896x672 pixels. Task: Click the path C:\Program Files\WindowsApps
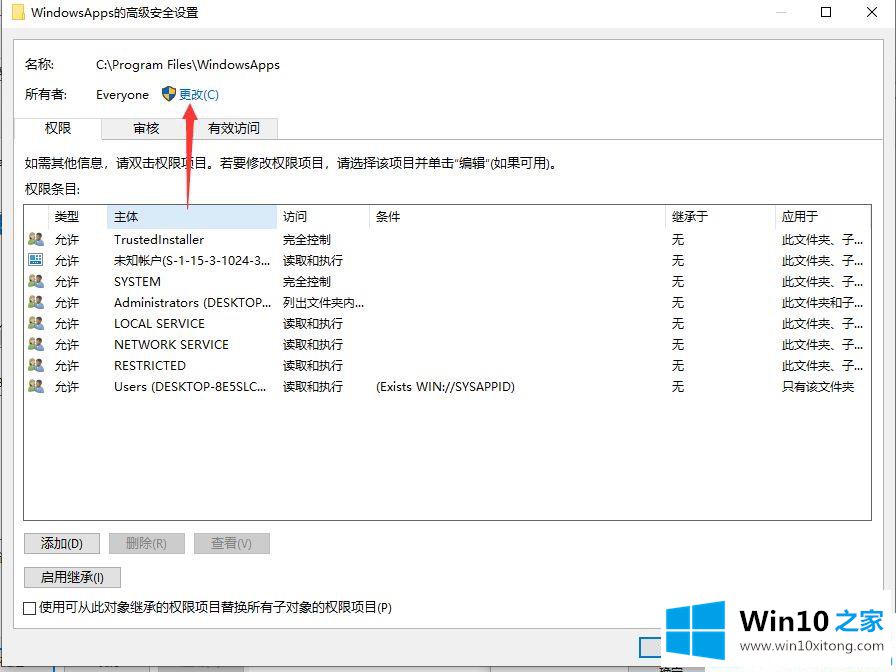tap(188, 65)
